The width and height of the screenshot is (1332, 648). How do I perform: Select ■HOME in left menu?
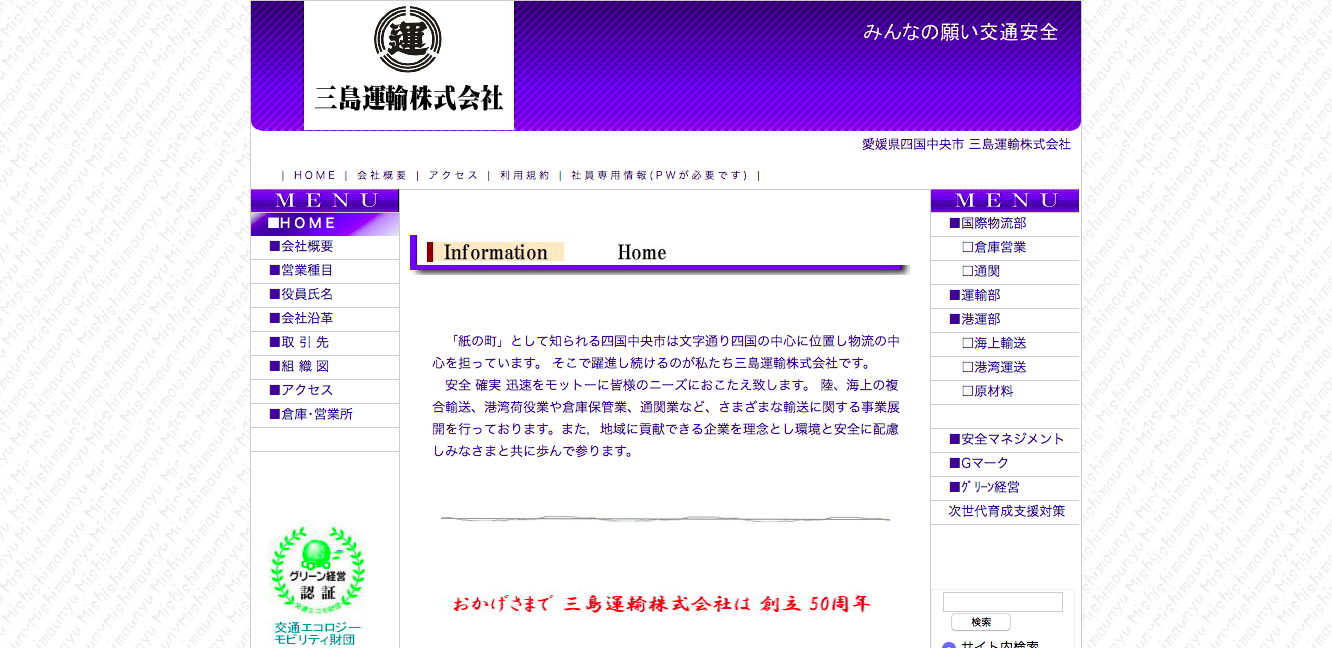click(x=325, y=223)
